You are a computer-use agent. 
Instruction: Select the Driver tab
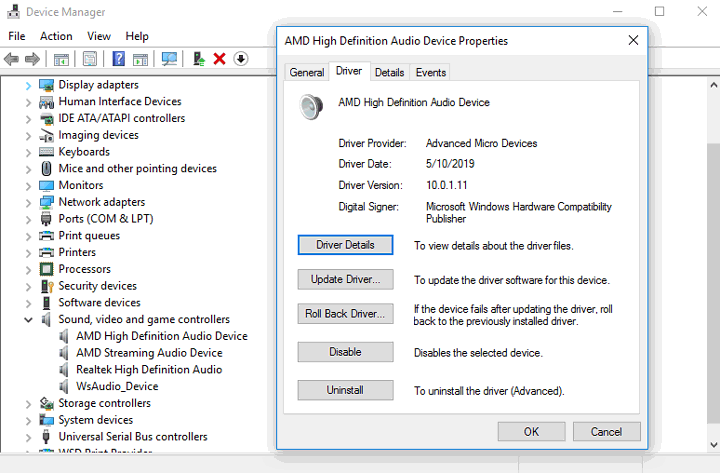pyautogui.click(x=349, y=71)
